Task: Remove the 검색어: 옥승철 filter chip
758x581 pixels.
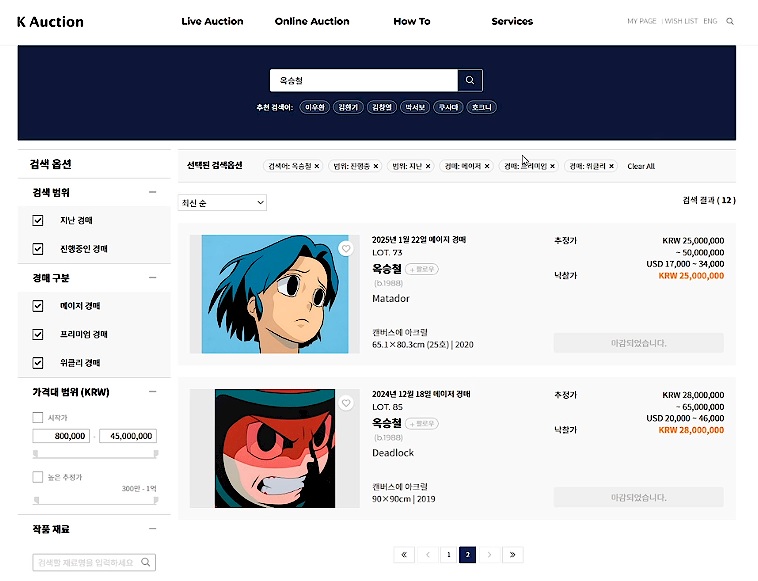Action: [x=317, y=166]
